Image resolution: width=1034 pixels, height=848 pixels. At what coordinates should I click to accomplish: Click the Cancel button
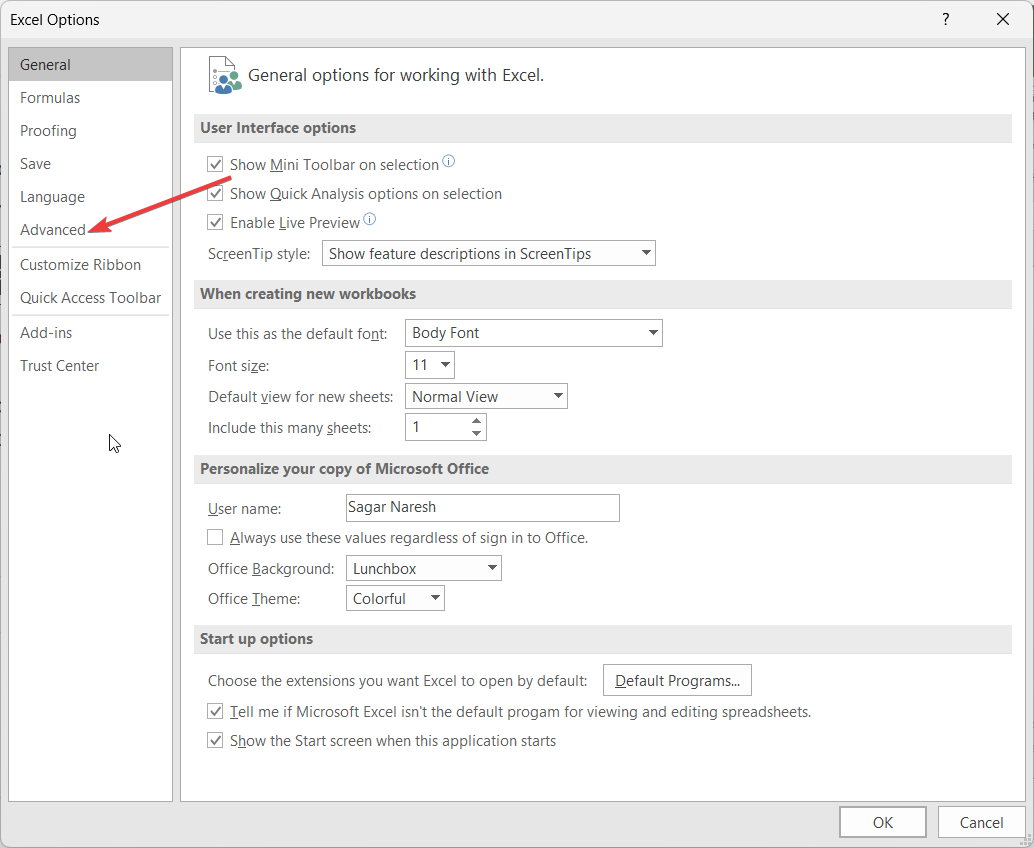click(x=981, y=822)
